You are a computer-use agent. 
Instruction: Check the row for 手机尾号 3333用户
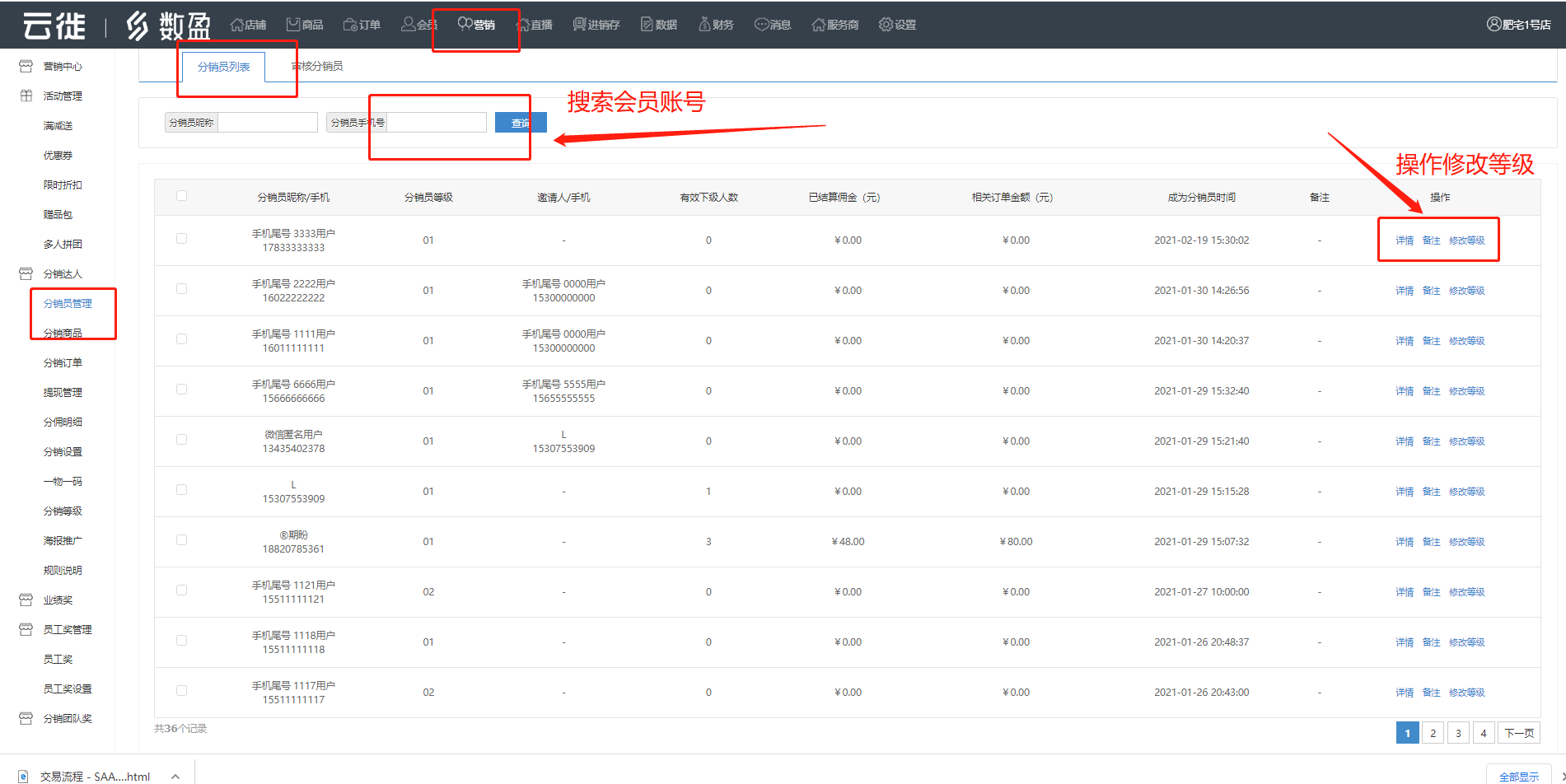point(181,239)
